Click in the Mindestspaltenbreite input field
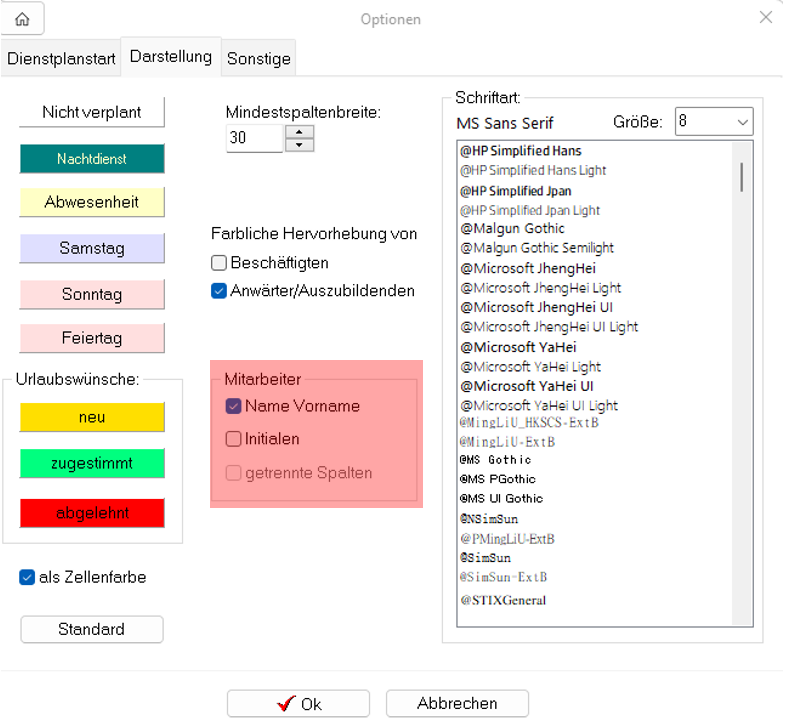This screenshot has height=720, width=791. click(x=254, y=138)
